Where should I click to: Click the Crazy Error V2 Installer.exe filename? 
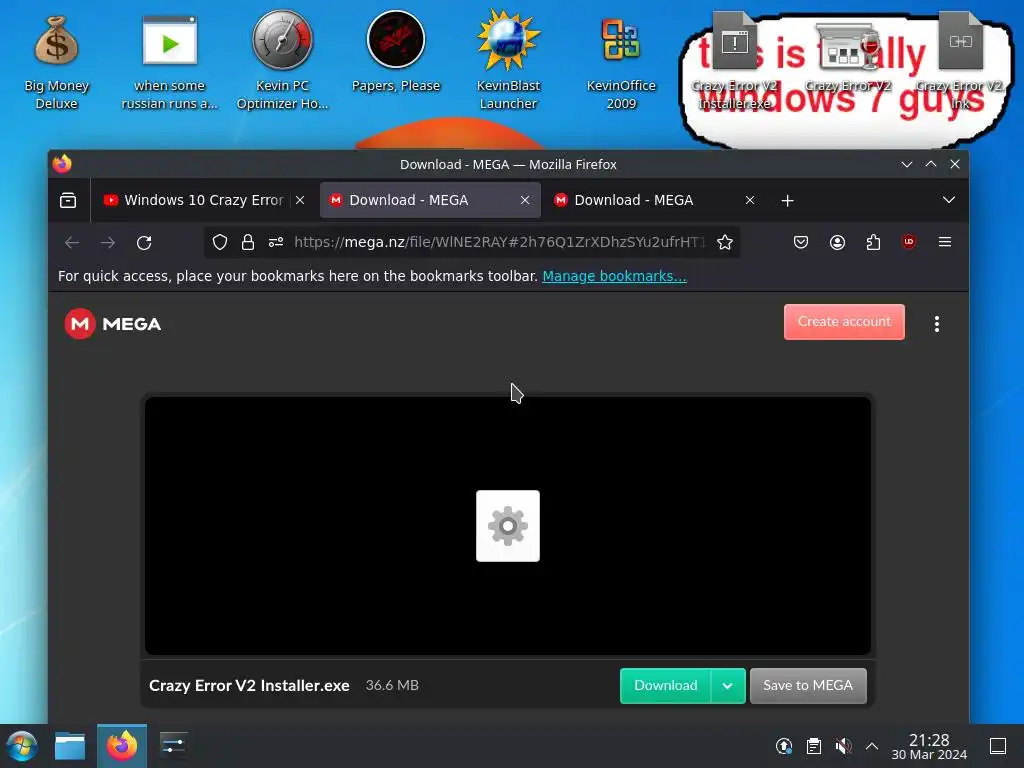[249, 686]
